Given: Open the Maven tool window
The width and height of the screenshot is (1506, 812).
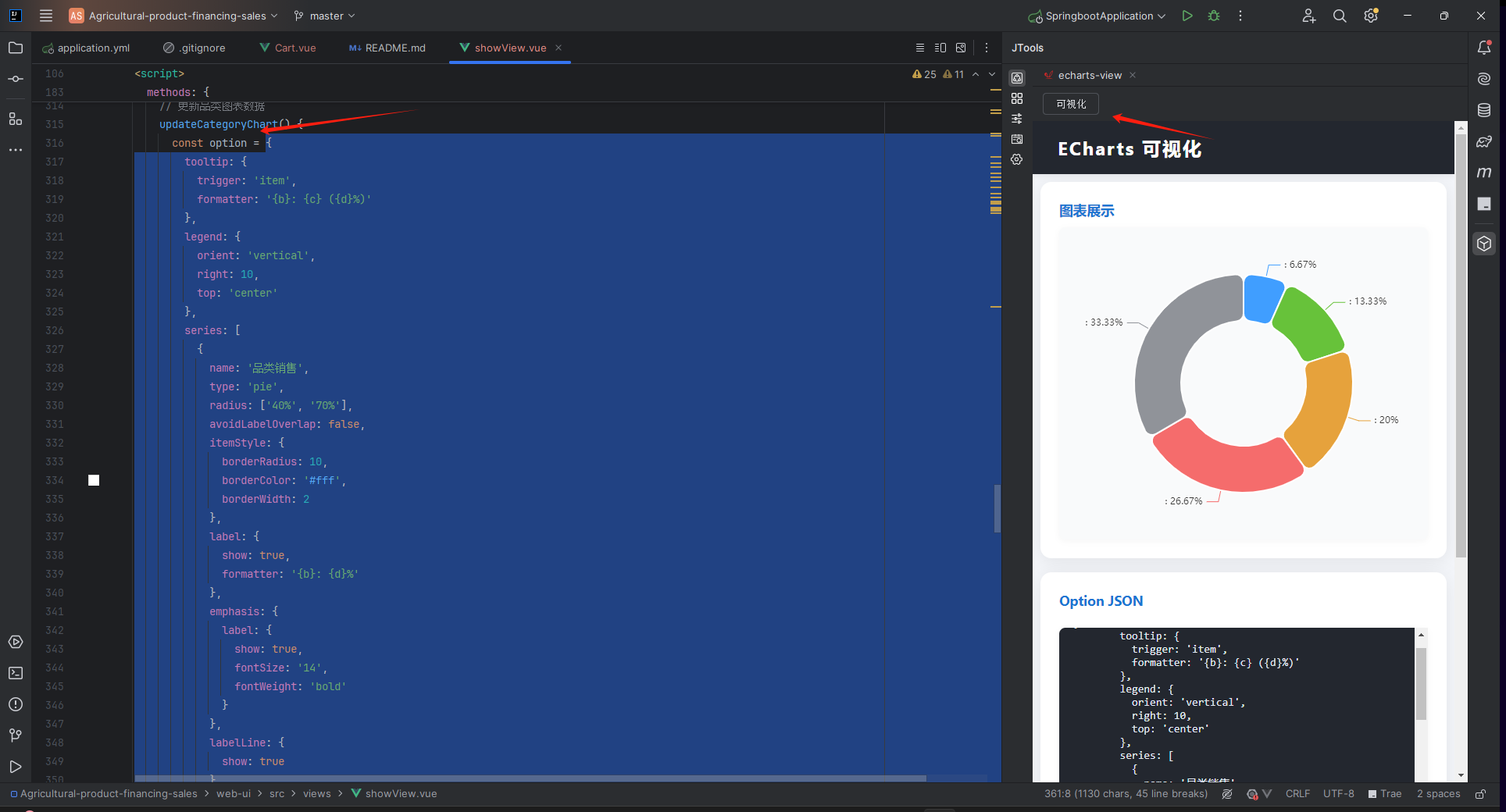Looking at the screenshot, I should (1485, 173).
